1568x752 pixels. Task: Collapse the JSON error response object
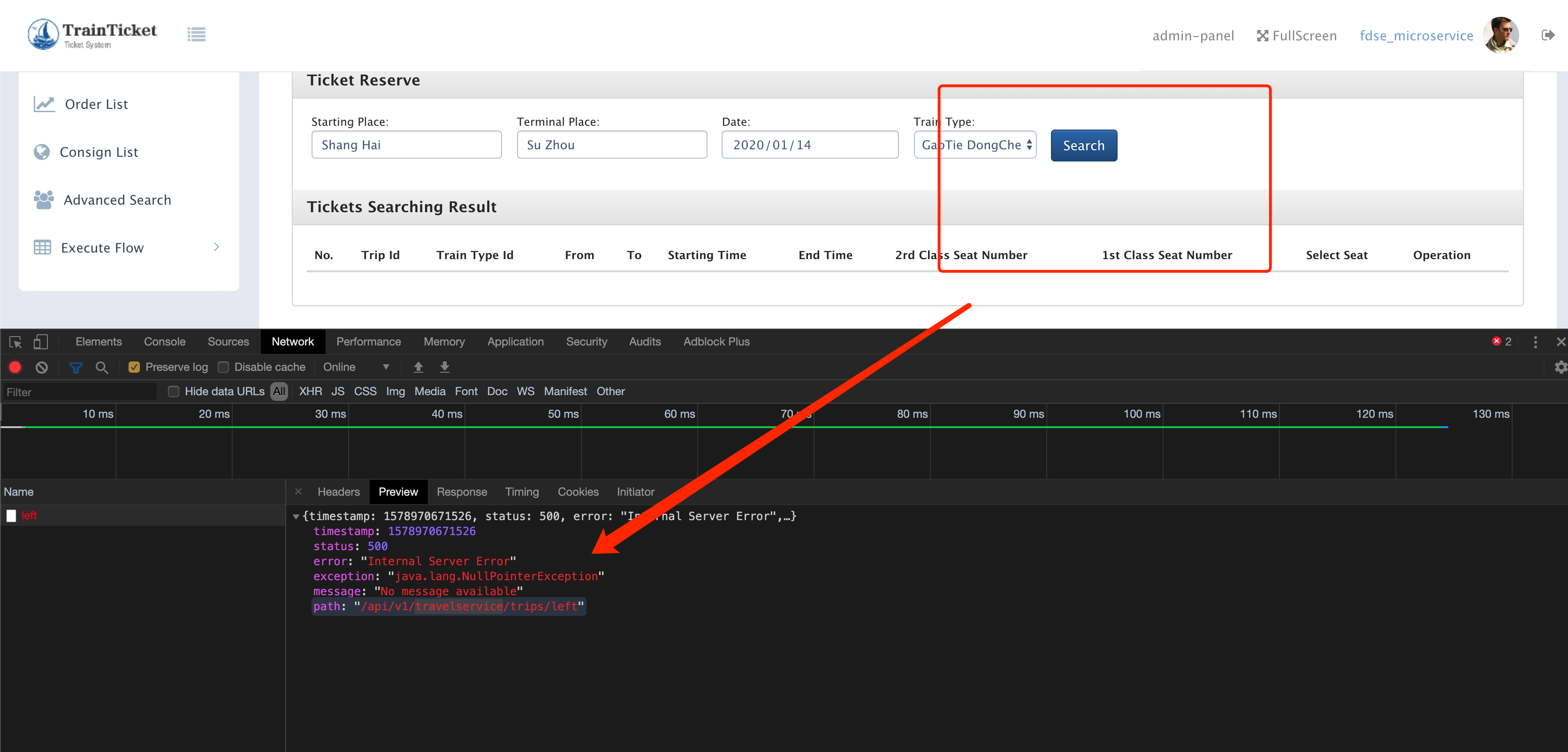[x=297, y=516]
